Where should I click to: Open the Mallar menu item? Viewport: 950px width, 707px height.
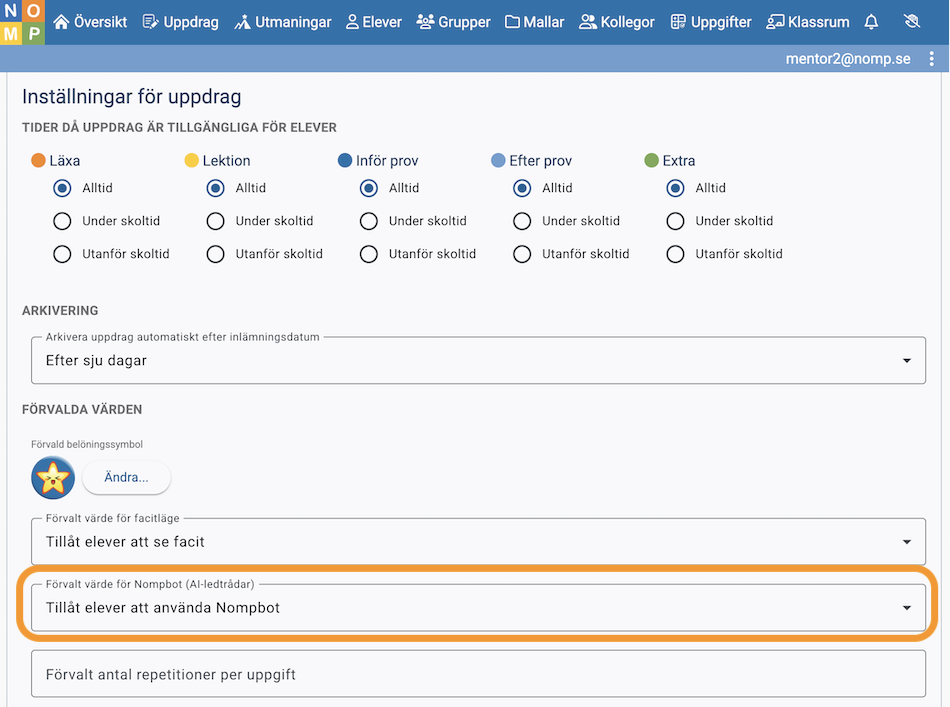tap(534, 22)
